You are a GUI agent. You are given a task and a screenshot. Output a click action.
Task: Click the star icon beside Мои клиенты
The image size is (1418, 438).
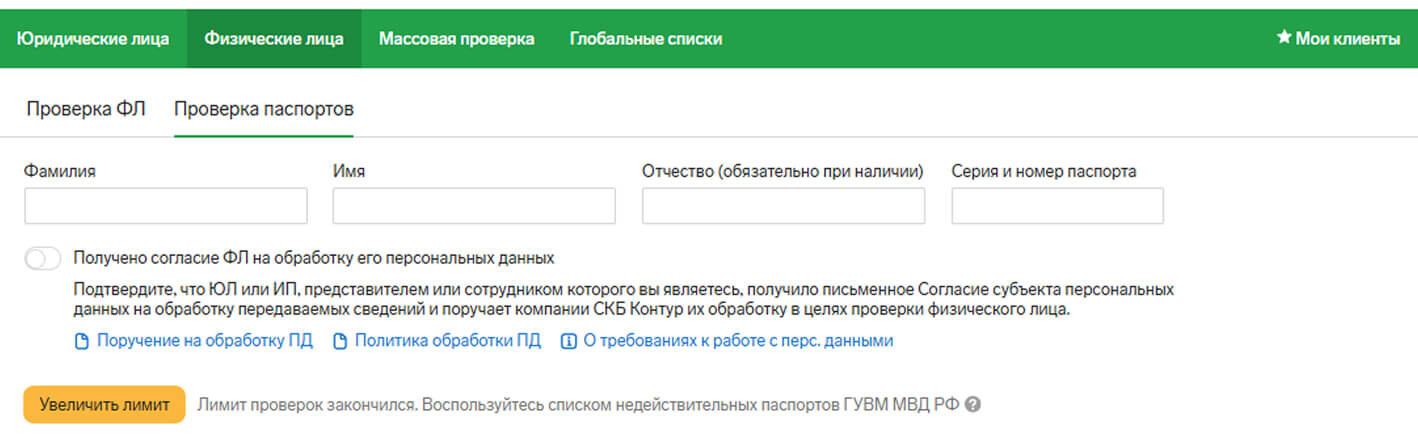[x=1284, y=38]
